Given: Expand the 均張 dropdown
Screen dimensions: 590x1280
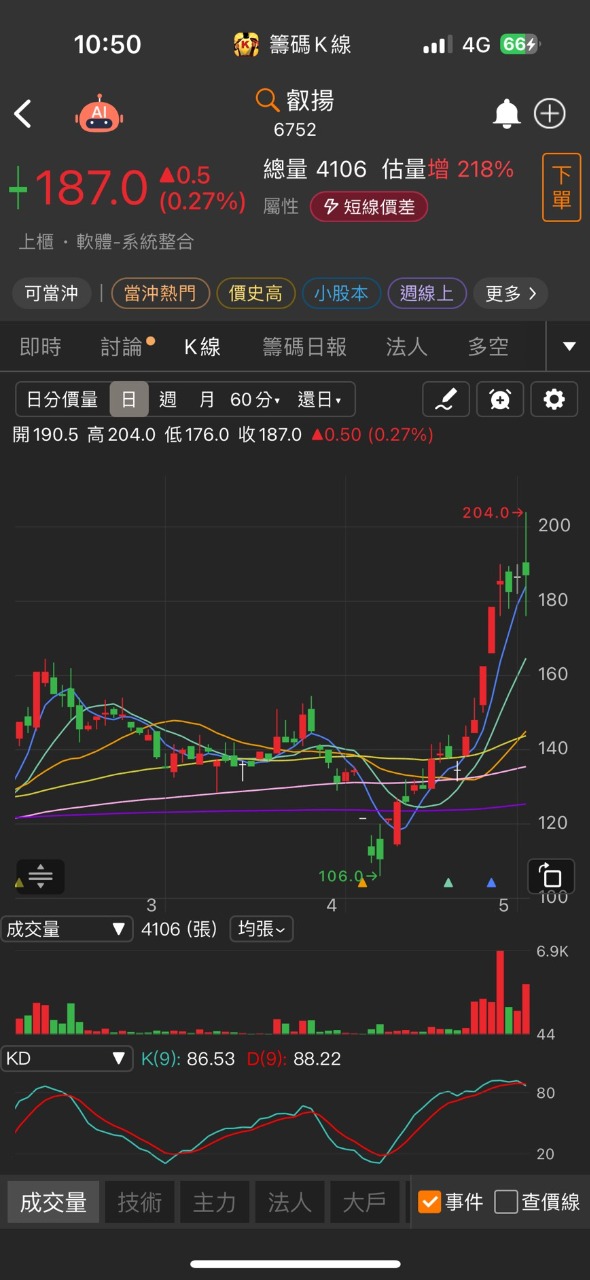Looking at the screenshot, I should 261,929.
